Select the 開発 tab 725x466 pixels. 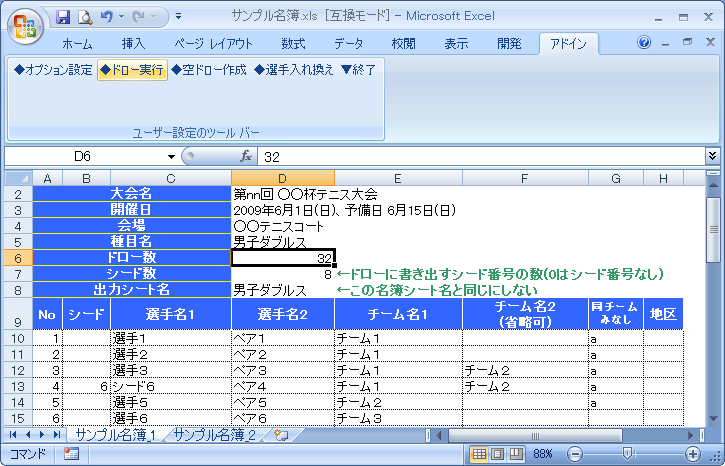(509, 44)
